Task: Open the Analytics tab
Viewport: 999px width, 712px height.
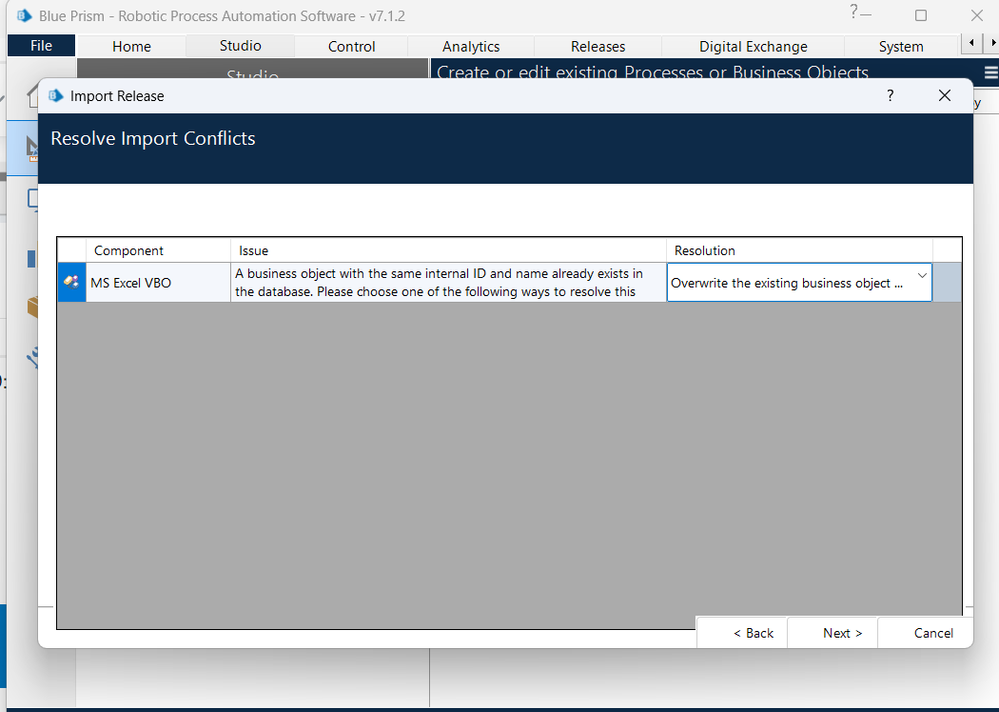Action: (x=471, y=46)
